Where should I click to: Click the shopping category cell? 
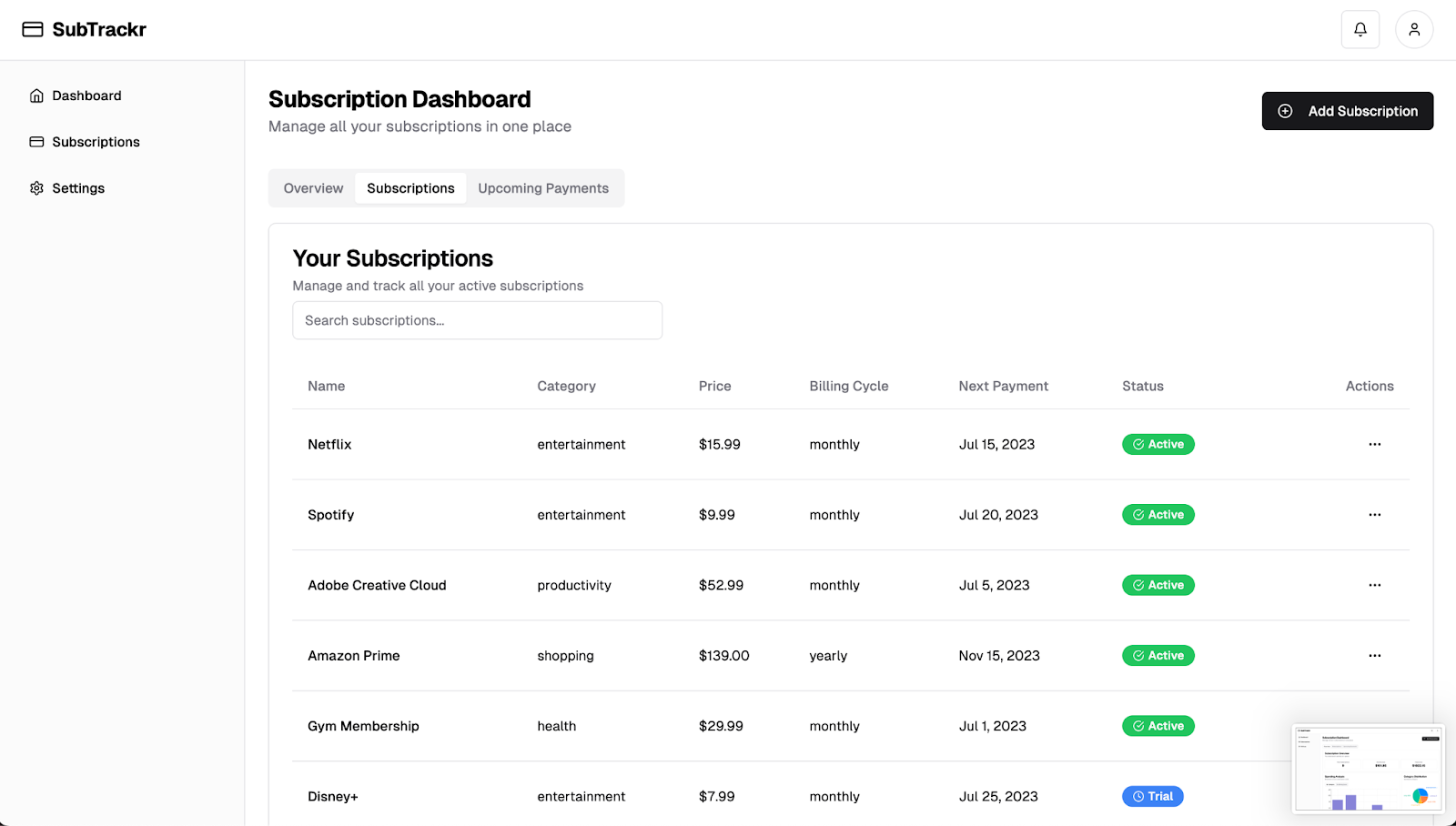(x=565, y=656)
